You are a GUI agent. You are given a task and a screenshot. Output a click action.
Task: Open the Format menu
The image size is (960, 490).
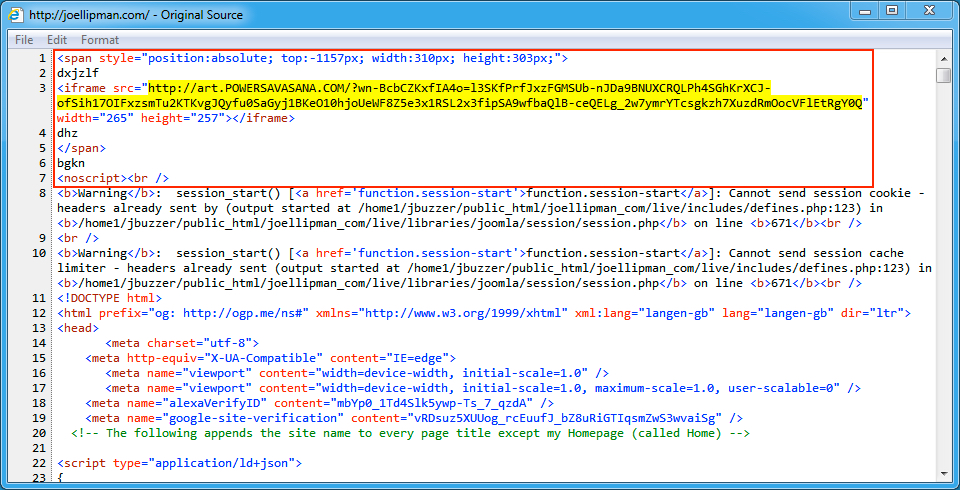point(100,40)
